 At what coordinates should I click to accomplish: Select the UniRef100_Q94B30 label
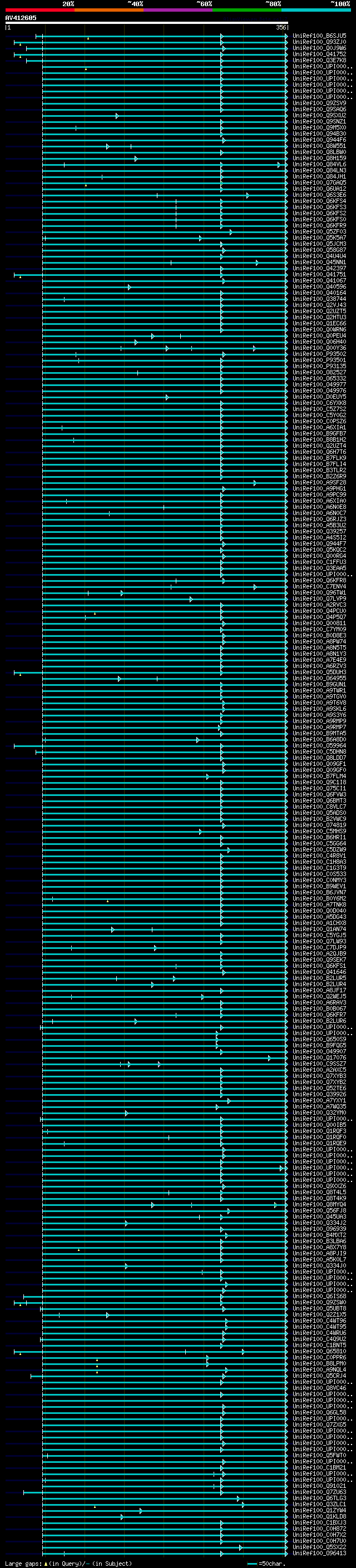[319, 134]
